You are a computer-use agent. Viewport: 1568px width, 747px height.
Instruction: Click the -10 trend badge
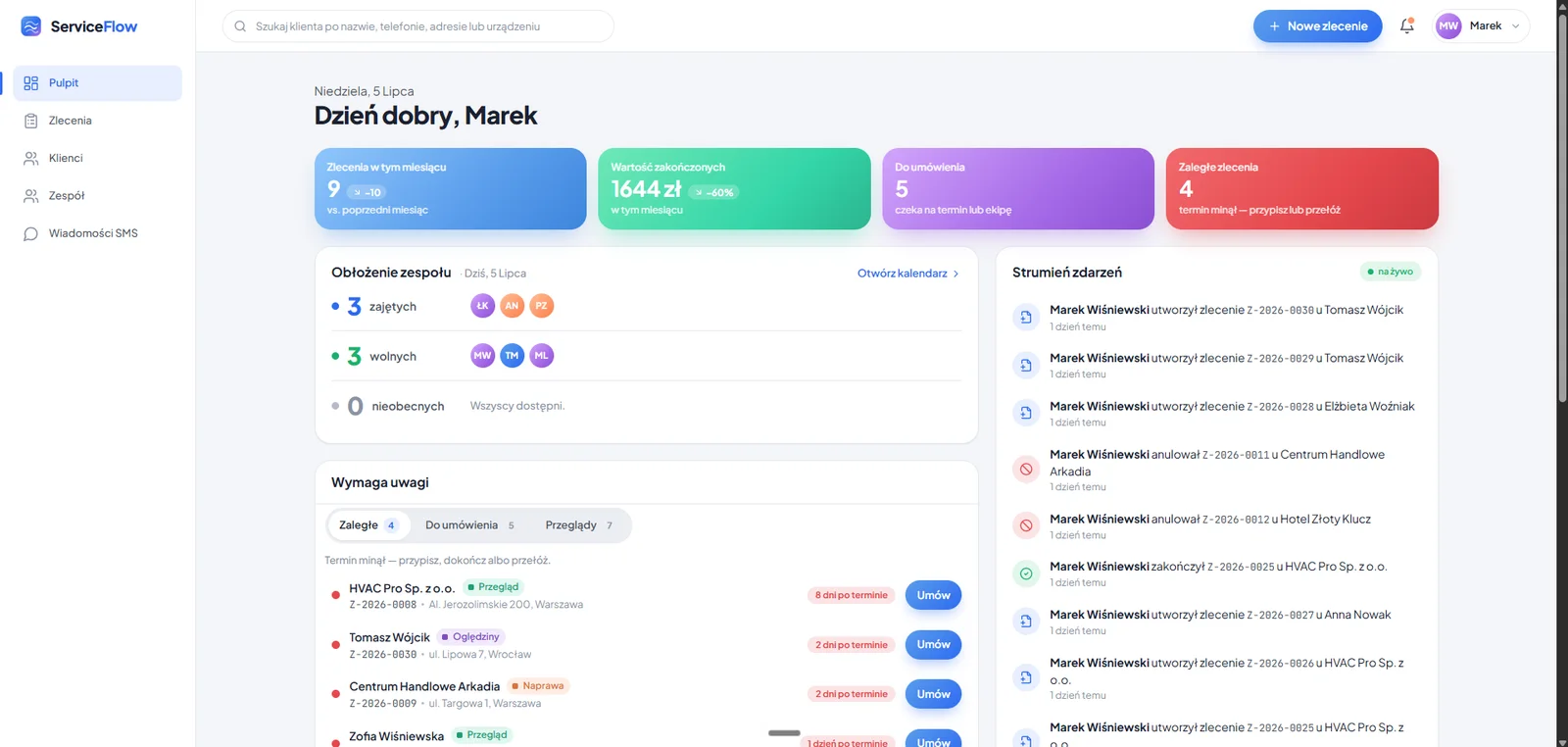[367, 192]
